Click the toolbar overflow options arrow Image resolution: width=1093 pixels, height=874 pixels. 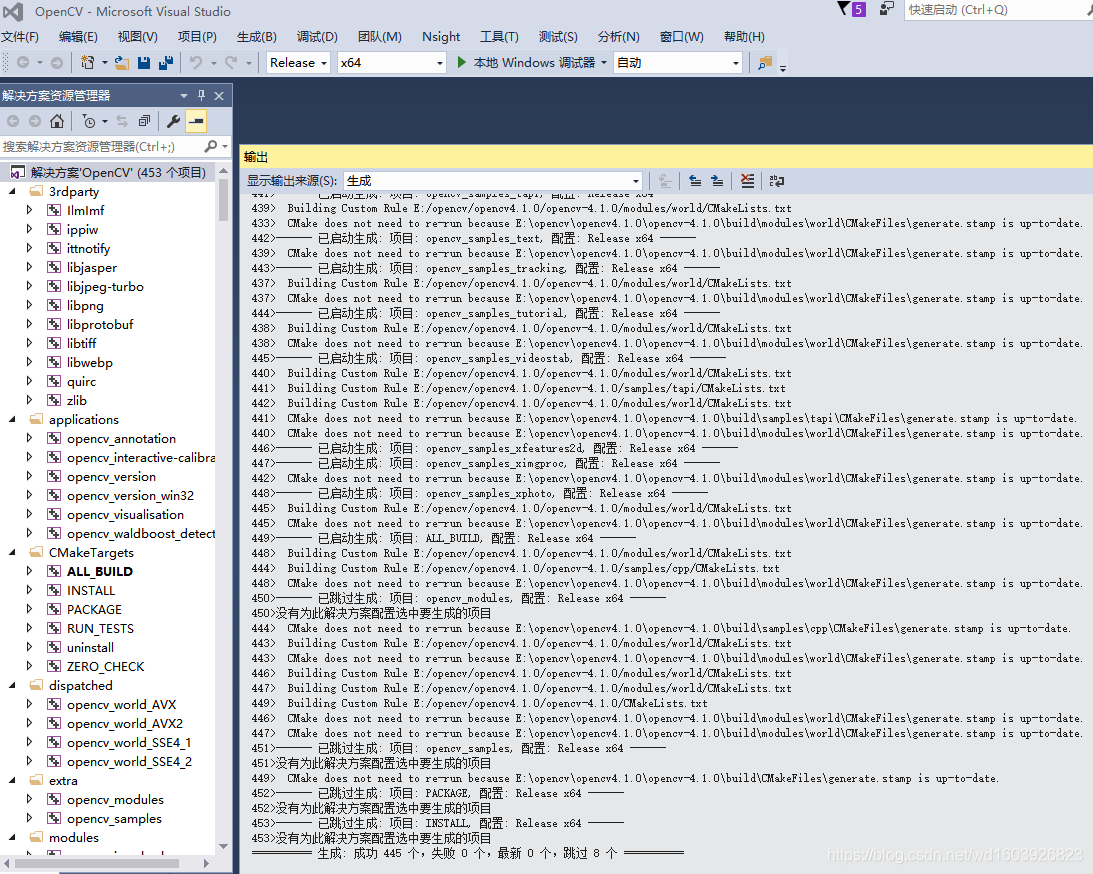783,68
